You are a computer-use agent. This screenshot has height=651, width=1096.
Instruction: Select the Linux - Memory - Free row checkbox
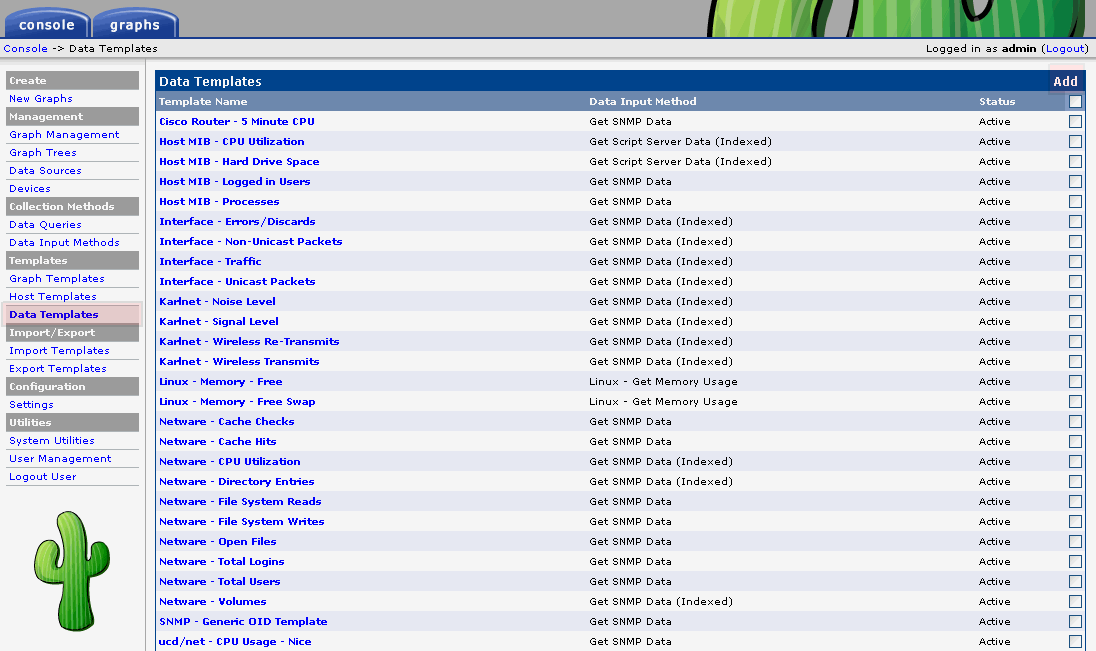point(1075,382)
